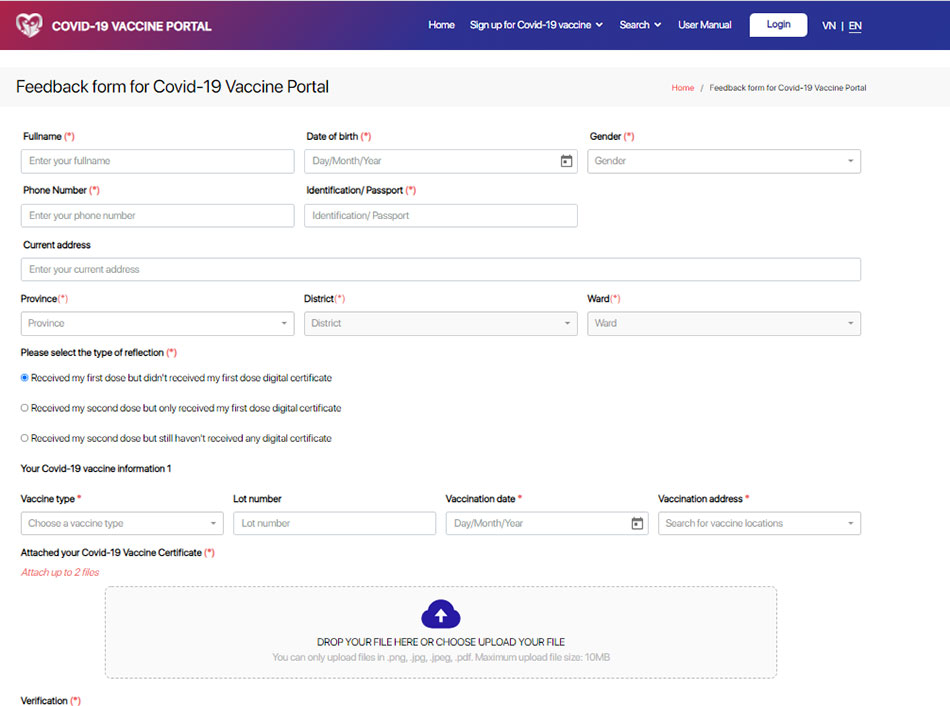
Task: Open the Date of birth calendar icon
Action: (x=566, y=161)
